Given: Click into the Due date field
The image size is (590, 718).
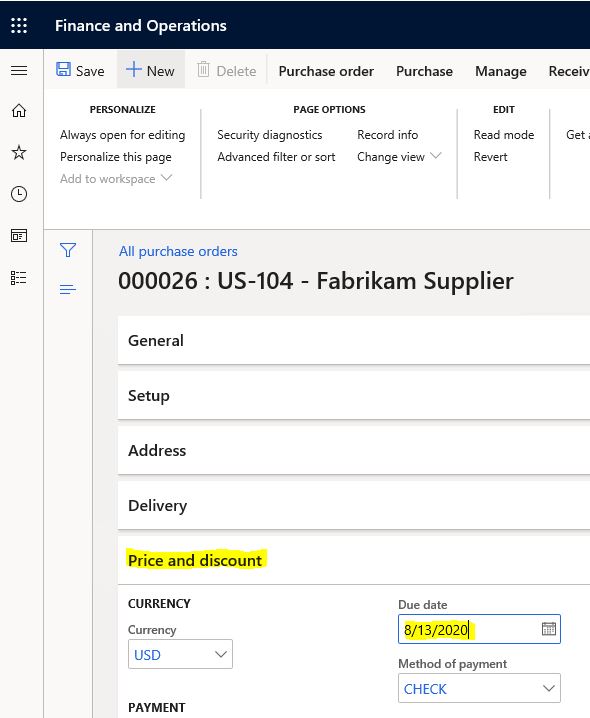Looking at the screenshot, I should 470,629.
